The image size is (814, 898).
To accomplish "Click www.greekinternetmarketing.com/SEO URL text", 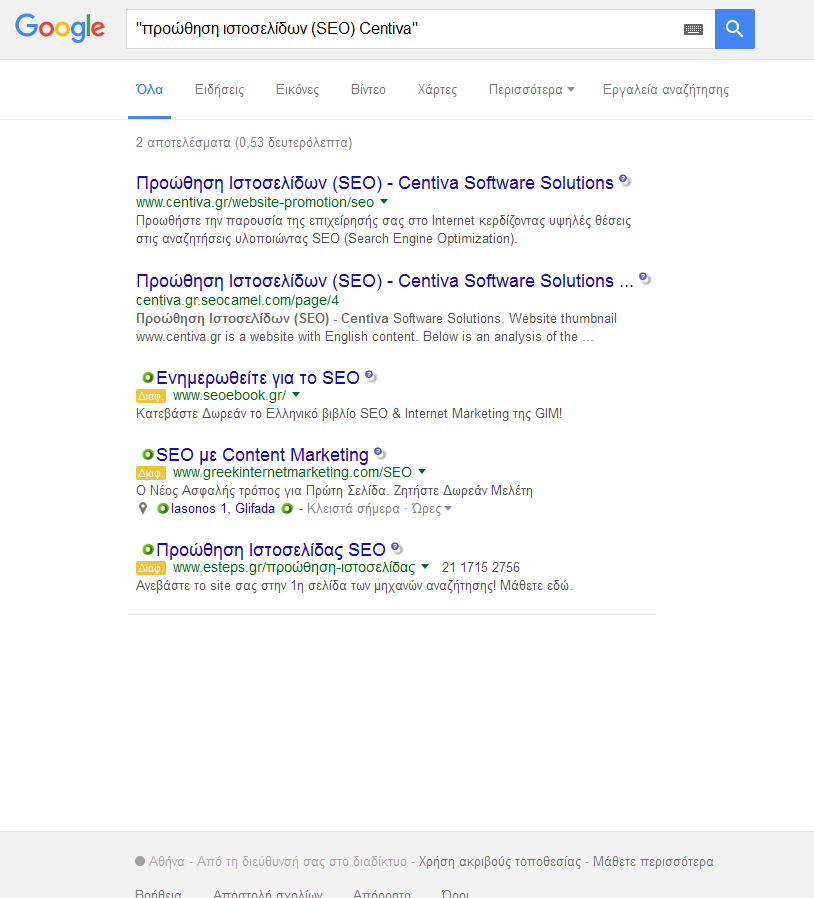I will (292, 472).
